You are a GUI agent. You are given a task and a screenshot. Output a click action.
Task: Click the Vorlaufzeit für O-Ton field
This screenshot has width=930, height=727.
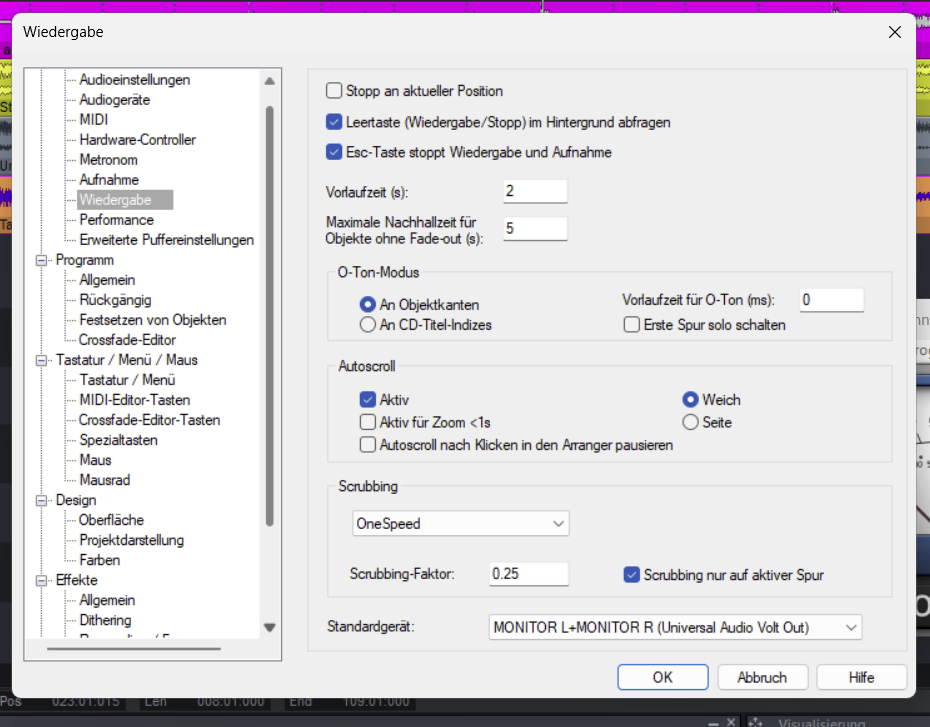point(832,300)
